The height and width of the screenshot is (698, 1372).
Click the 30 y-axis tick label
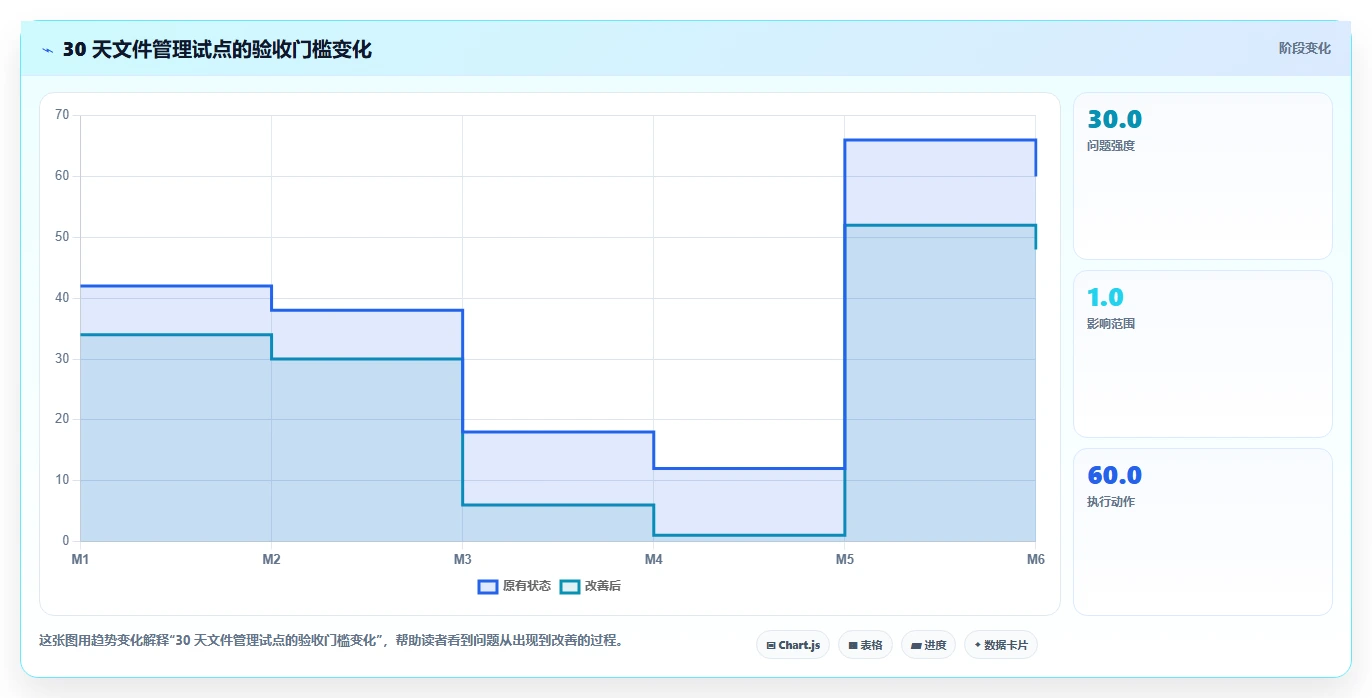pyautogui.click(x=62, y=359)
